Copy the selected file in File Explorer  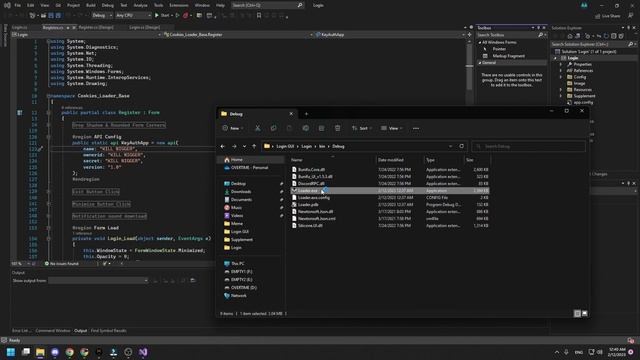[x=273, y=128]
